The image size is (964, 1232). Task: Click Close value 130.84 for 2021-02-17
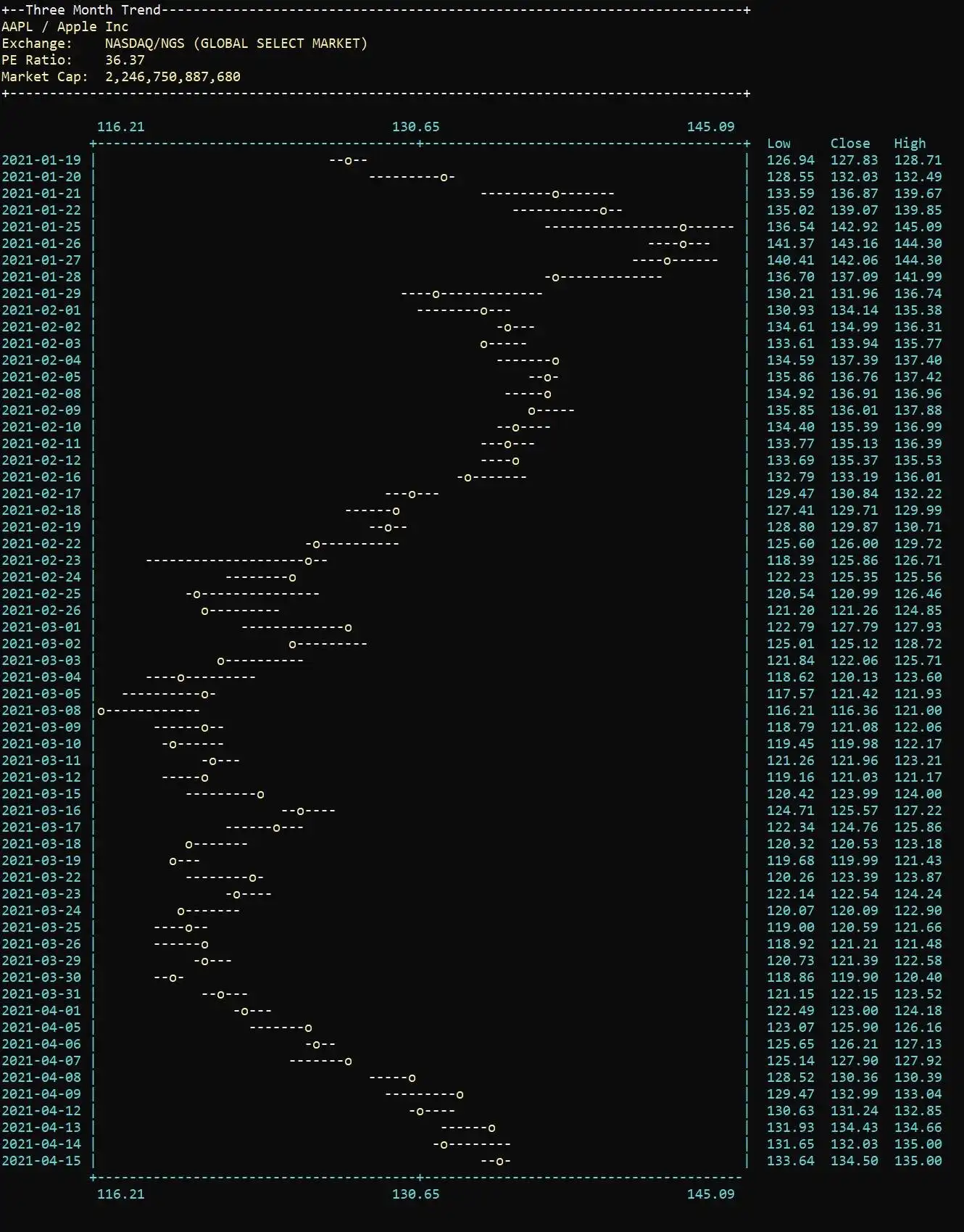pos(855,494)
